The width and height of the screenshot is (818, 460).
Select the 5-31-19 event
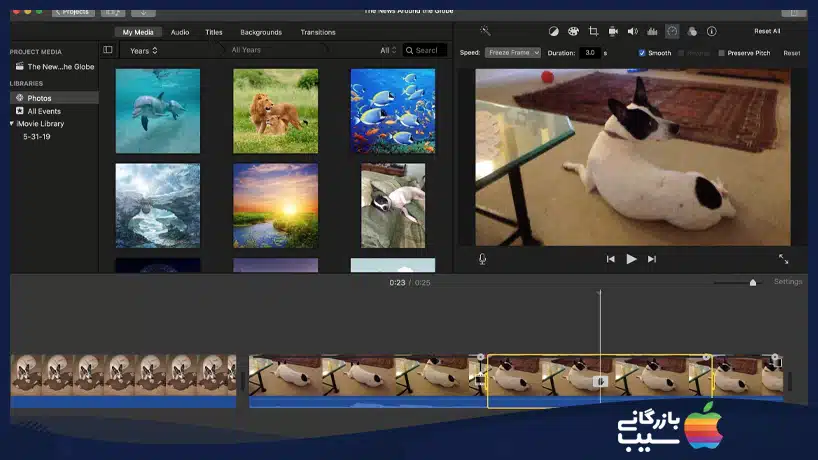(37, 137)
